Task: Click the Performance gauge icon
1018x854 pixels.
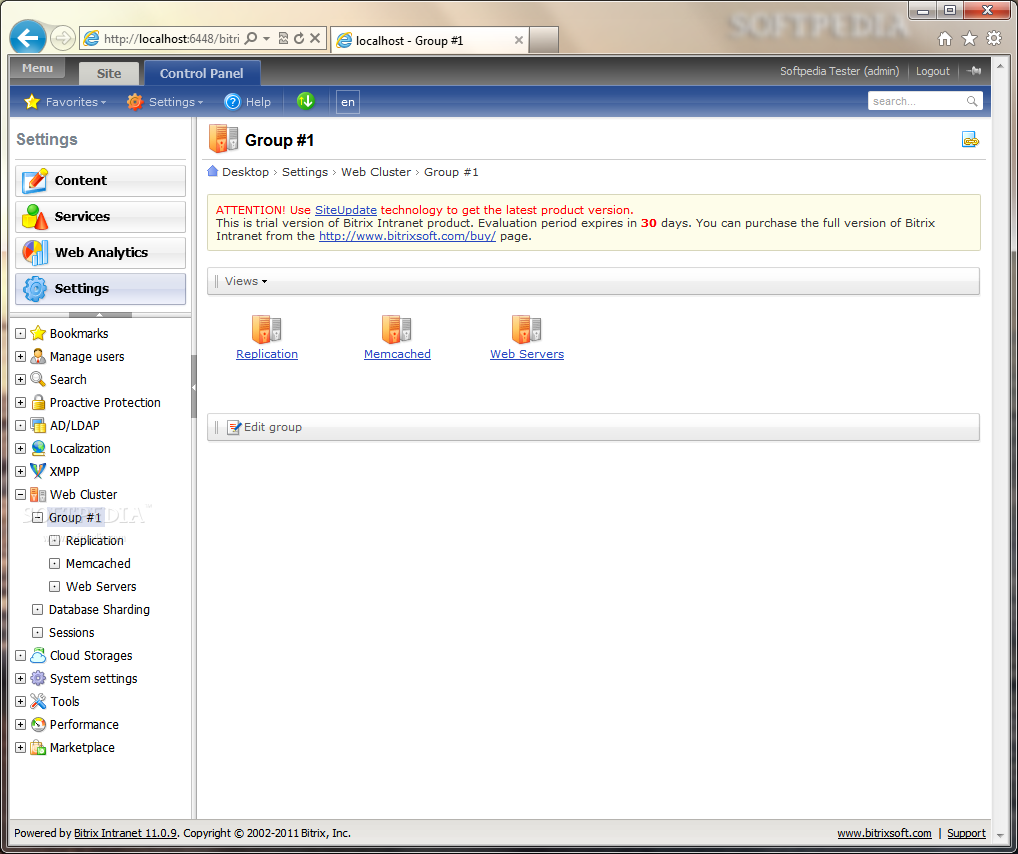Action: pos(38,725)
